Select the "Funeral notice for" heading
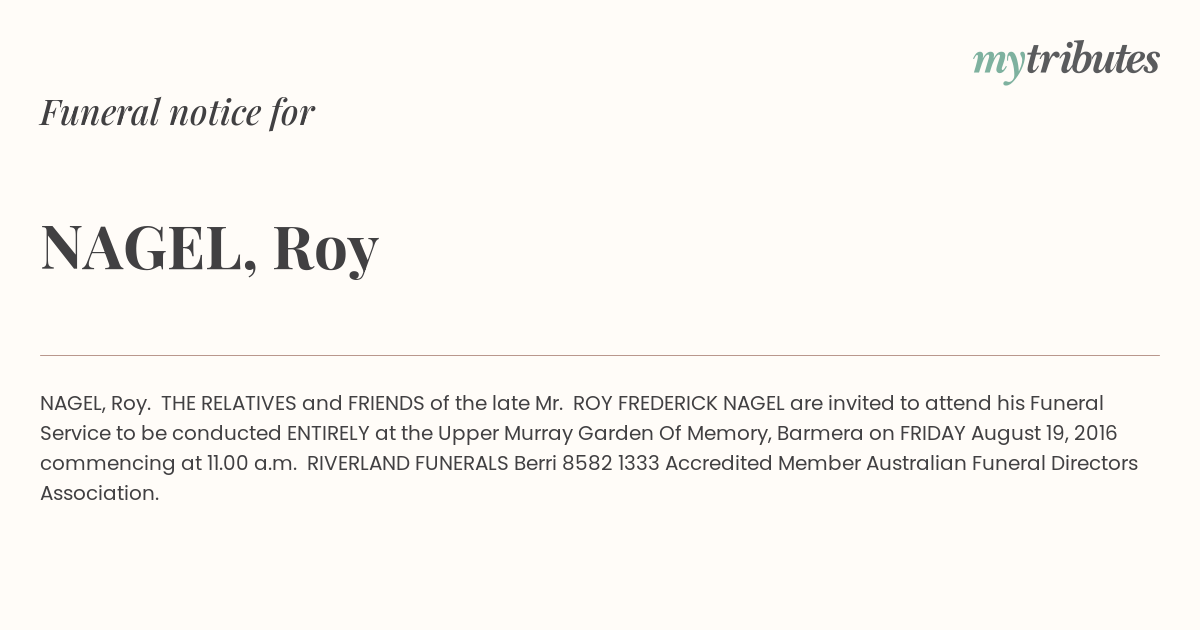This screenshot has height=630, width=1200. (x=177, y=112)
